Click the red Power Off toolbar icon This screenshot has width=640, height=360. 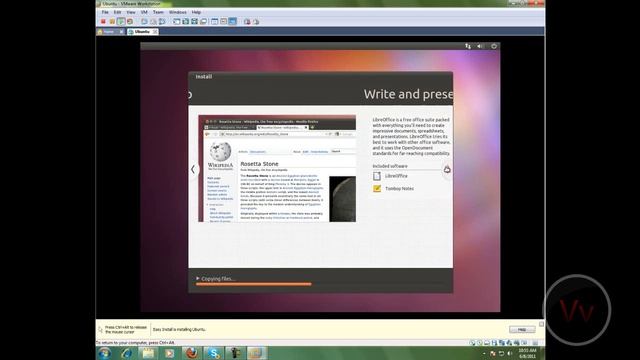pyautogui.click(x=103, y=22)
